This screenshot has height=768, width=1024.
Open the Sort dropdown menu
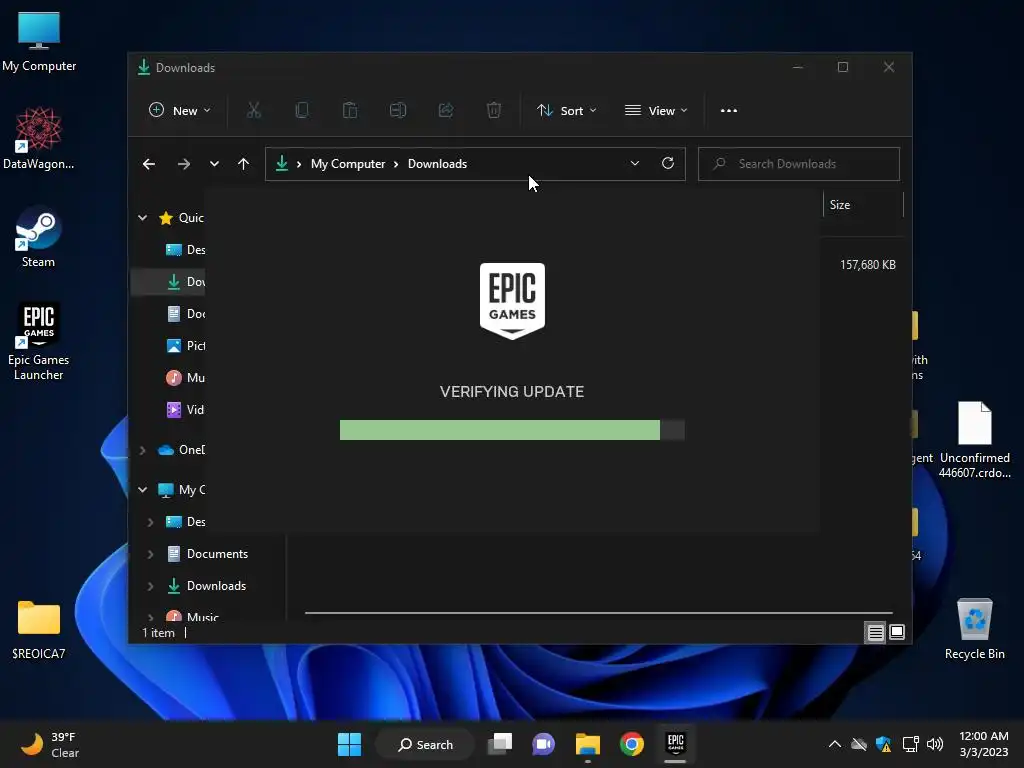pos(566,110)
